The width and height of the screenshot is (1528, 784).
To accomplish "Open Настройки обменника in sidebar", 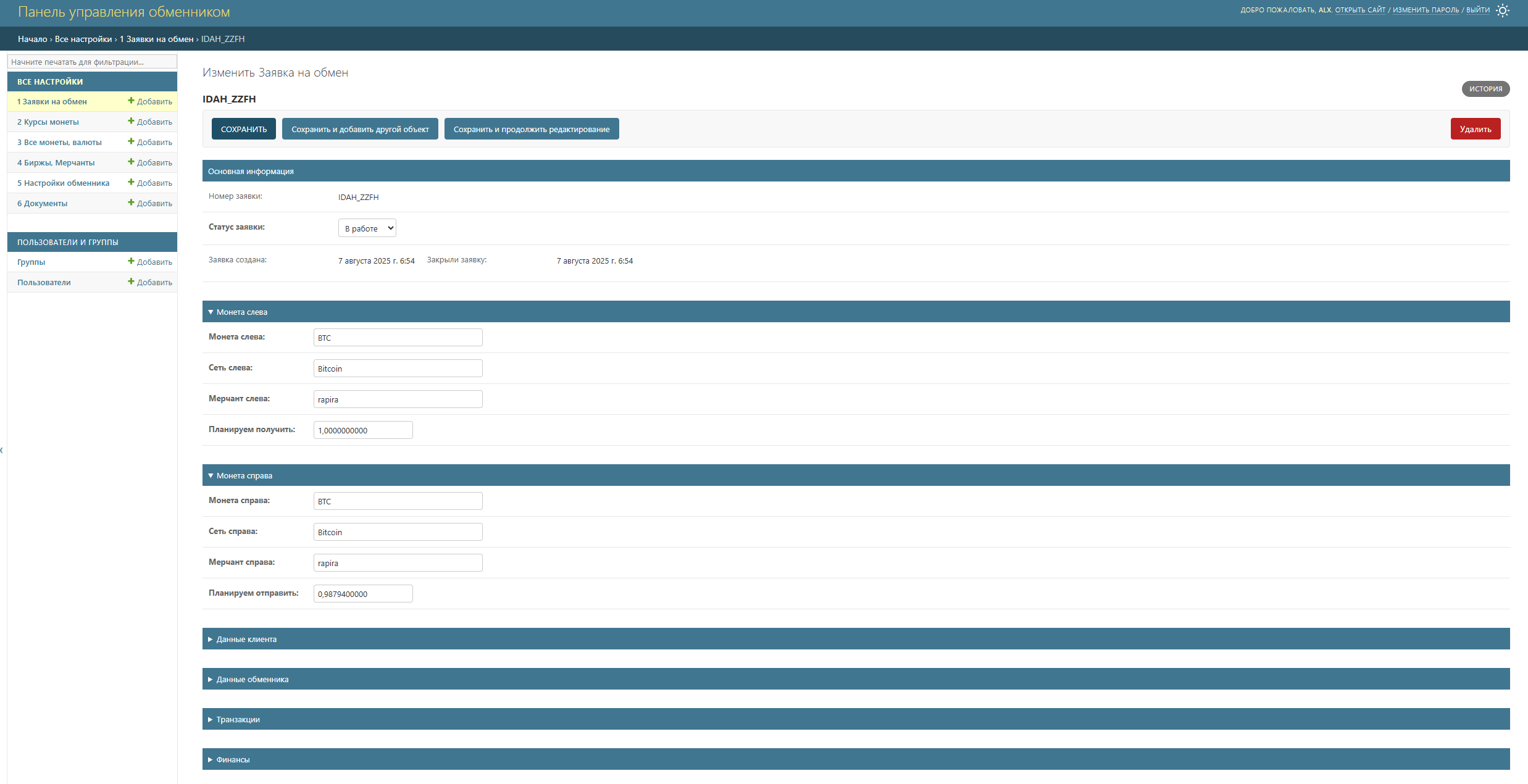I will coord(63,183).
